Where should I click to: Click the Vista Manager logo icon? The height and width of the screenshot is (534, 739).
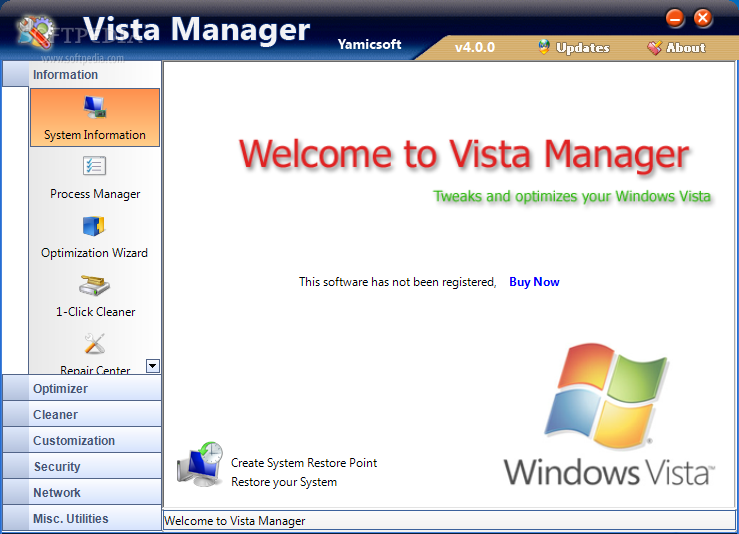pyautogui.click(x=35, y=32)
